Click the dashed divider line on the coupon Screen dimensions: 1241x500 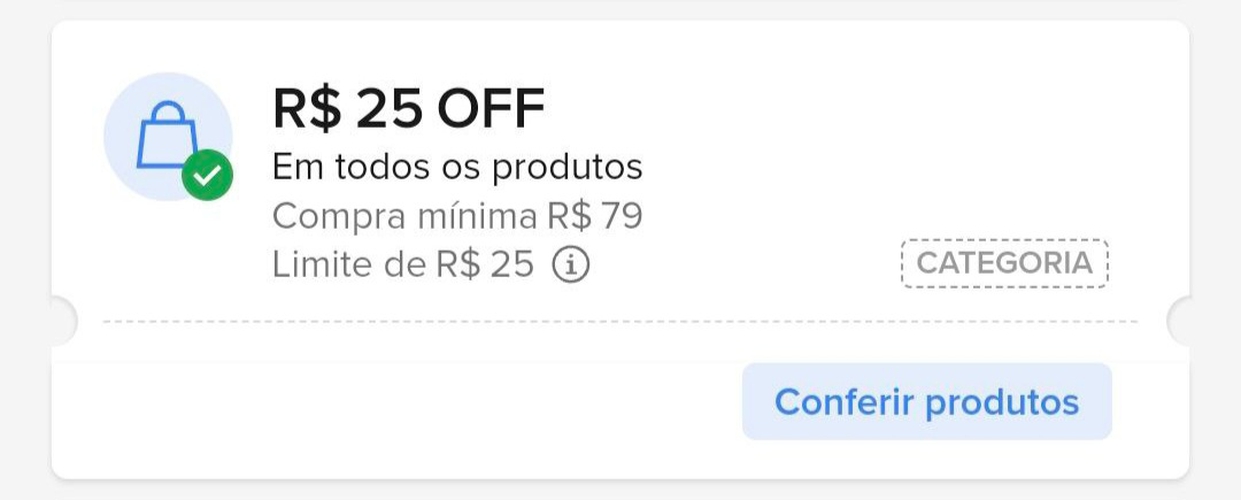click(620, 322)
